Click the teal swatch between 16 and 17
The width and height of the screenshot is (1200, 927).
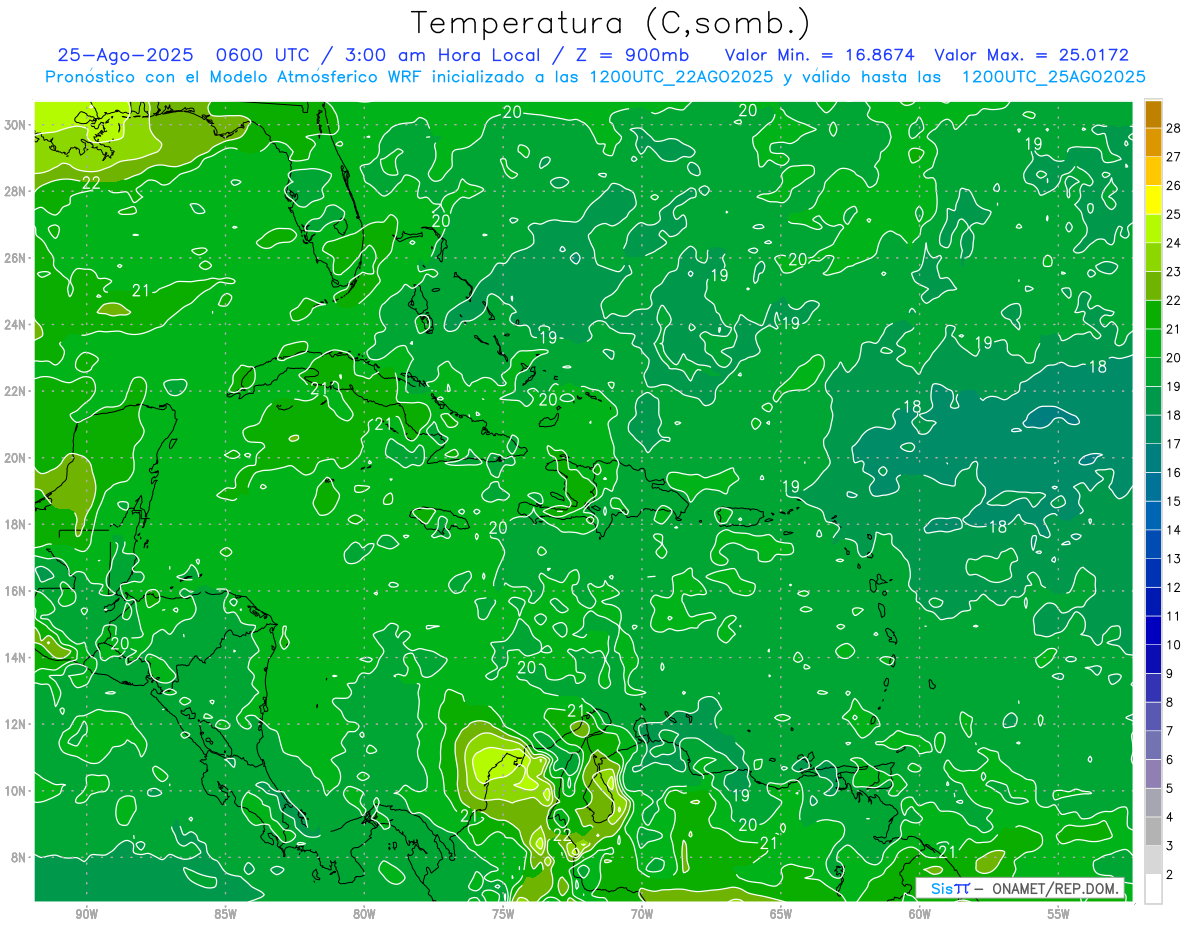pyautogui.click(x=1153, y=458)
